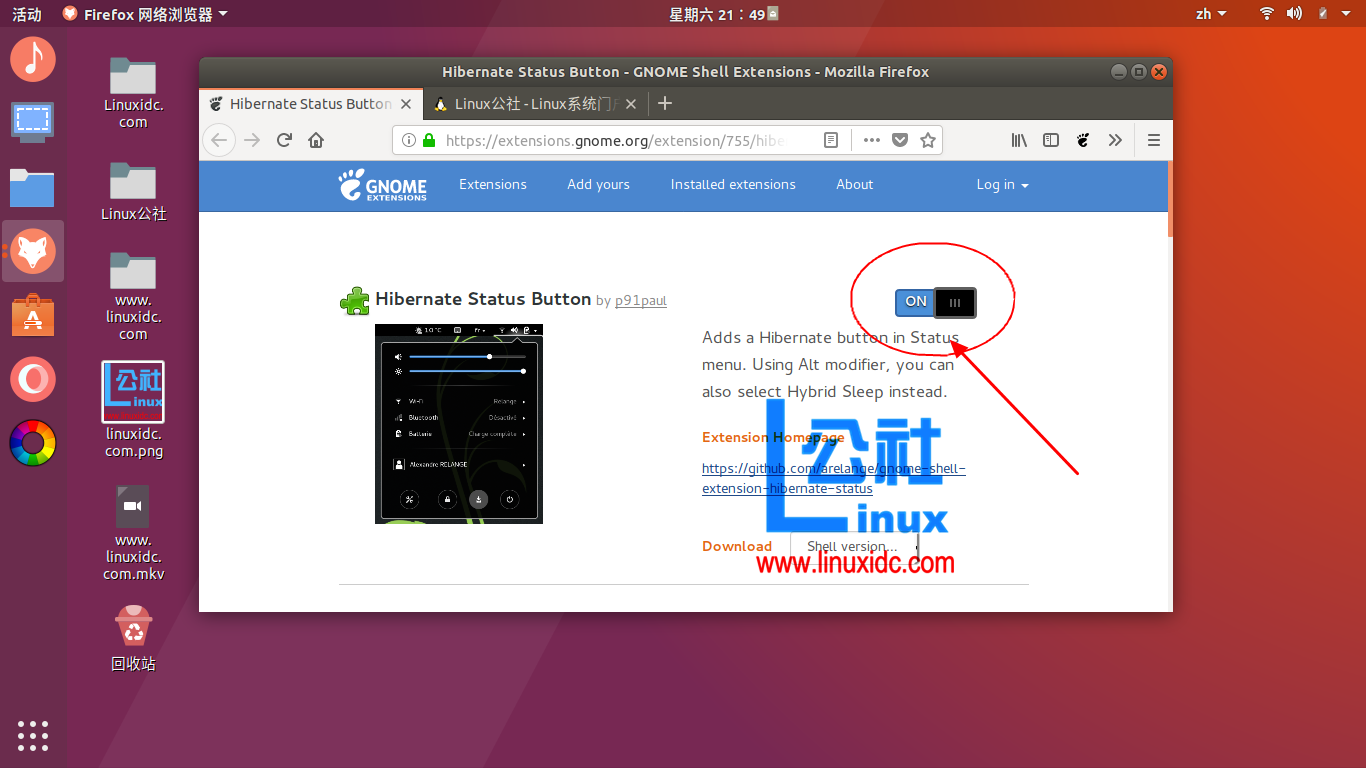
Task: Open the Firefox 网络浏览器 app menu
Action: (145, 14)
